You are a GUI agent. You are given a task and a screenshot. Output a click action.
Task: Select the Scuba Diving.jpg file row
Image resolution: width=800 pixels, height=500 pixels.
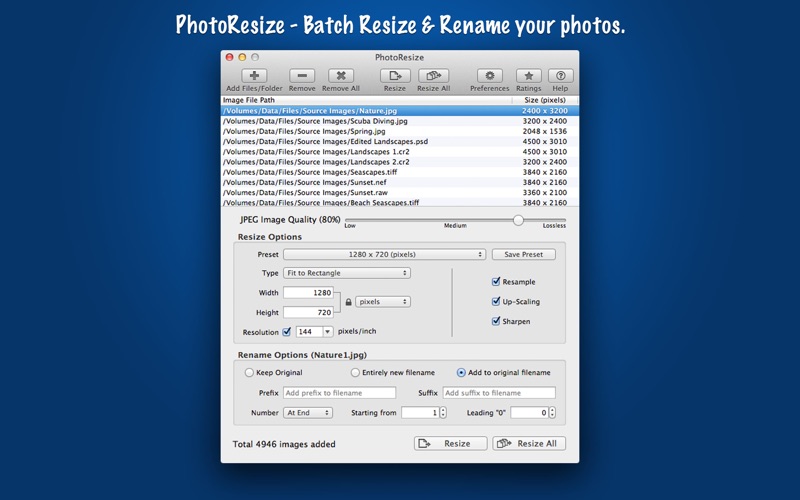(400, 121)
